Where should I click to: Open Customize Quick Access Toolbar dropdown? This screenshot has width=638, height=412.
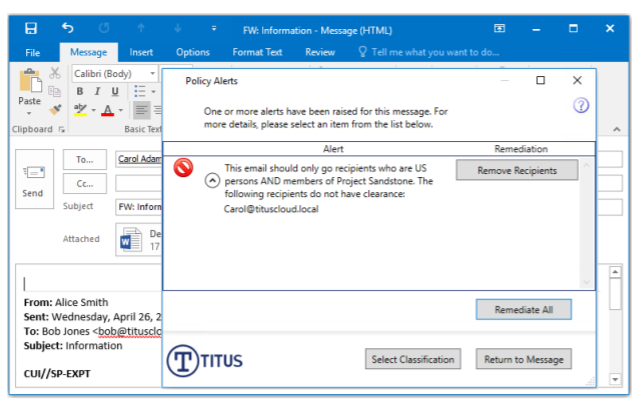tap(214, 28)
